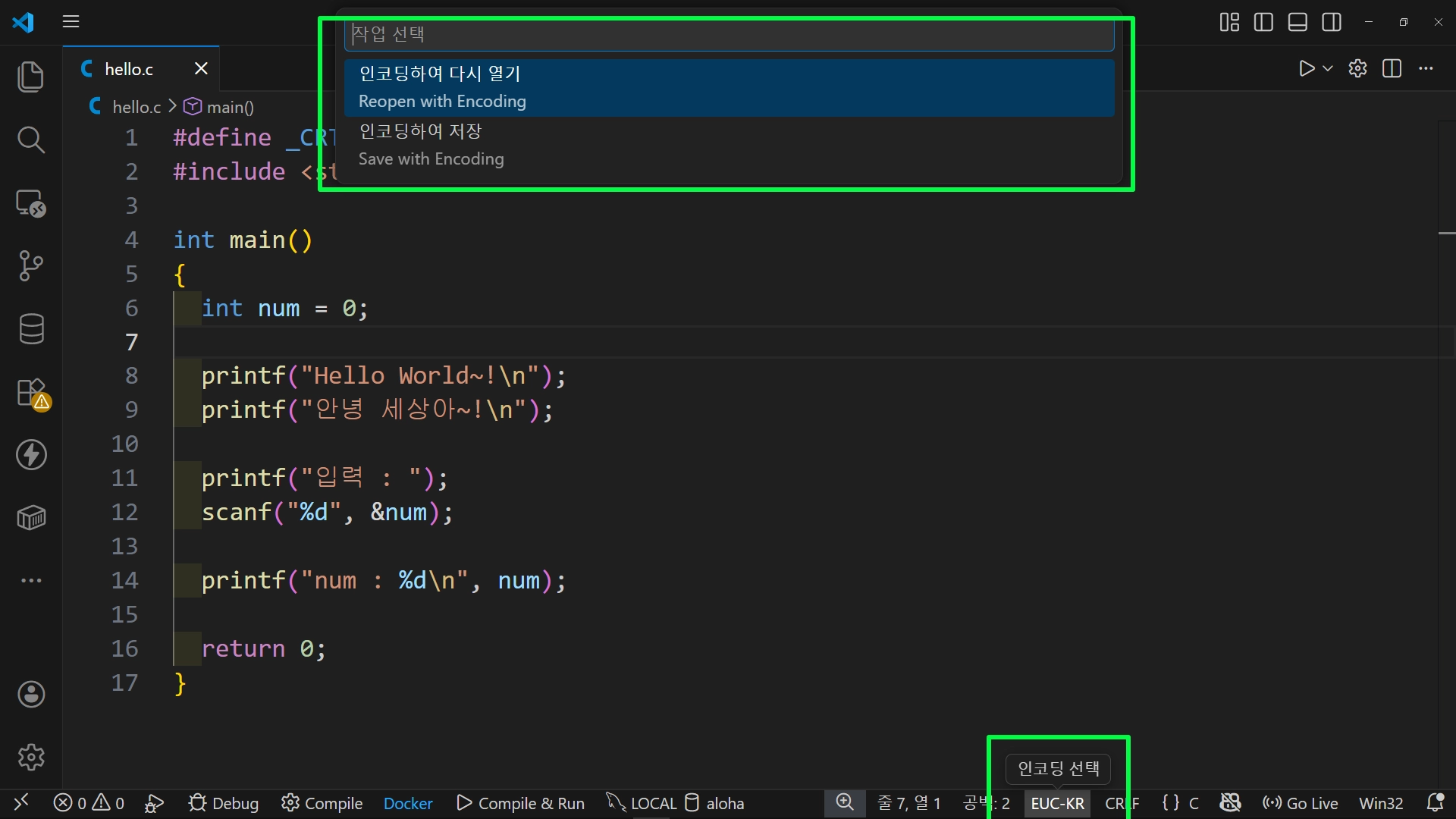This screenshot has height=819, width=1456.
Task: Click Compile & Run in status bar
Action: [521, 803]
